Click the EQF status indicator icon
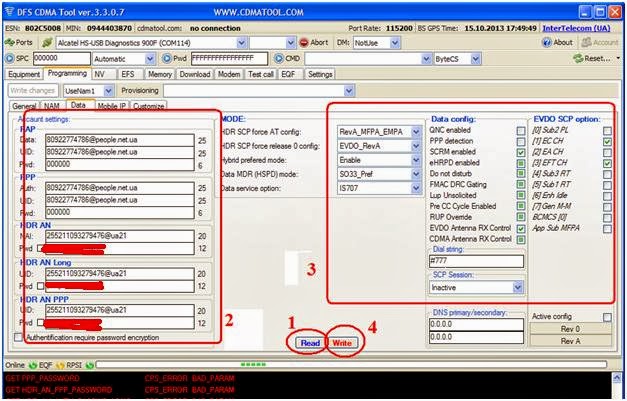627x401 pixels. 60,365
